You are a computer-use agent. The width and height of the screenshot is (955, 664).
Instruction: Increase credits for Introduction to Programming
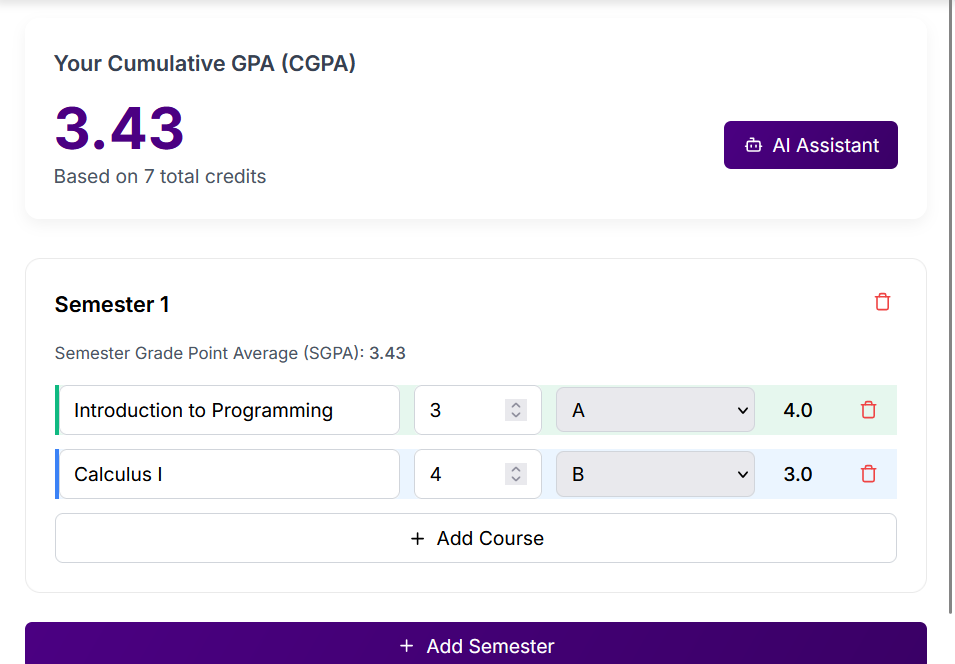517,403
